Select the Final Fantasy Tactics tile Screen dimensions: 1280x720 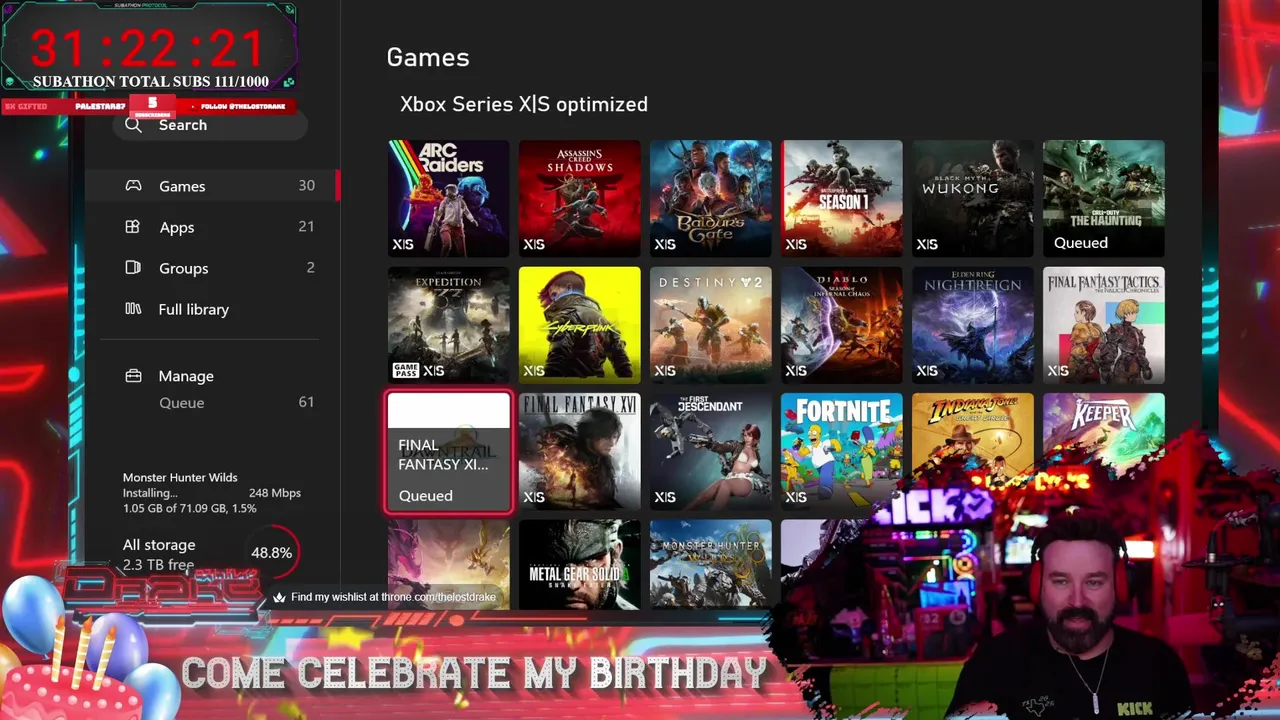click(x=1103, y=325)
